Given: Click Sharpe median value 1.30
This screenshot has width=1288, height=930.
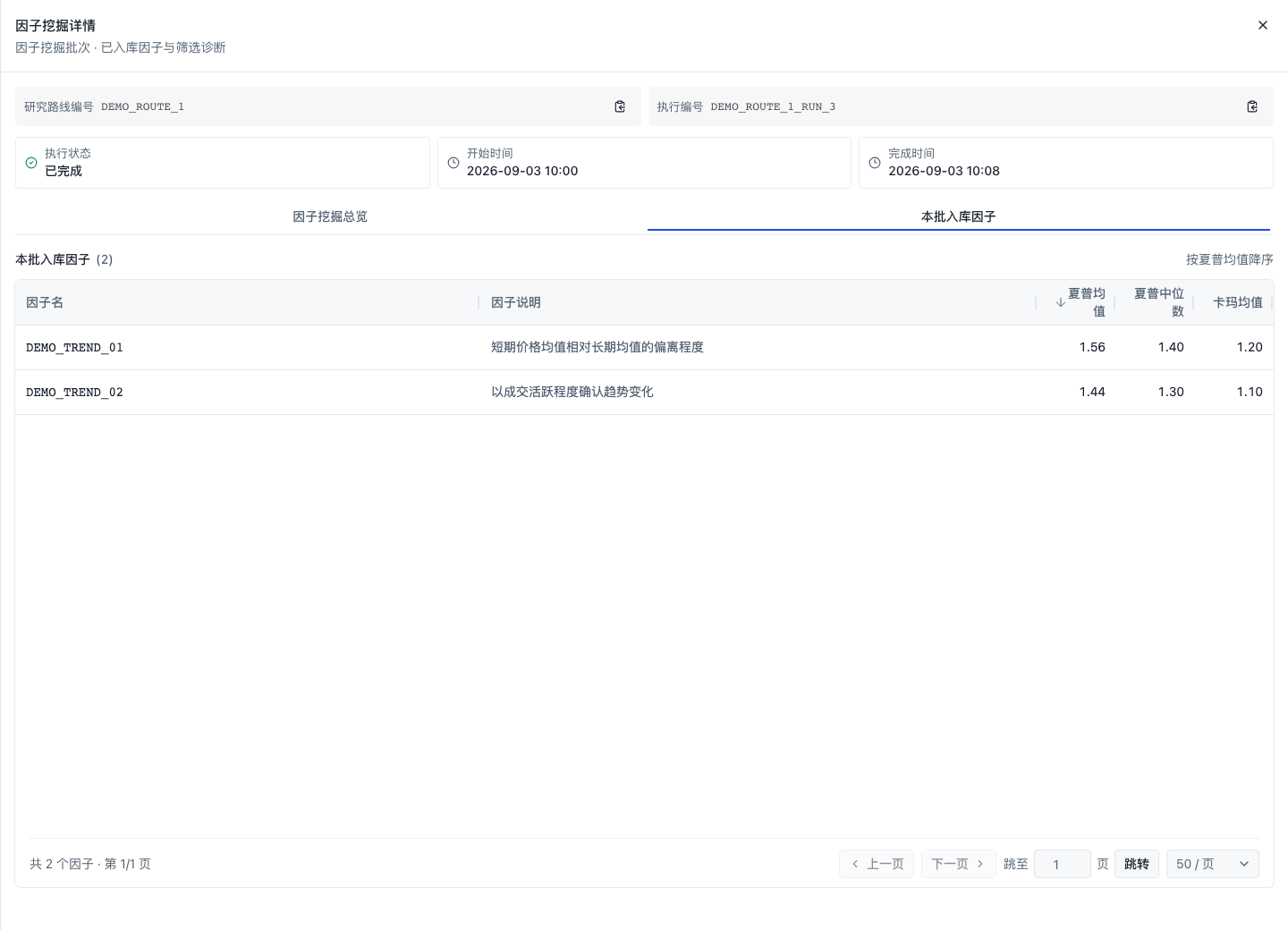Looking at the screenshot, I should click(1171, 392).
